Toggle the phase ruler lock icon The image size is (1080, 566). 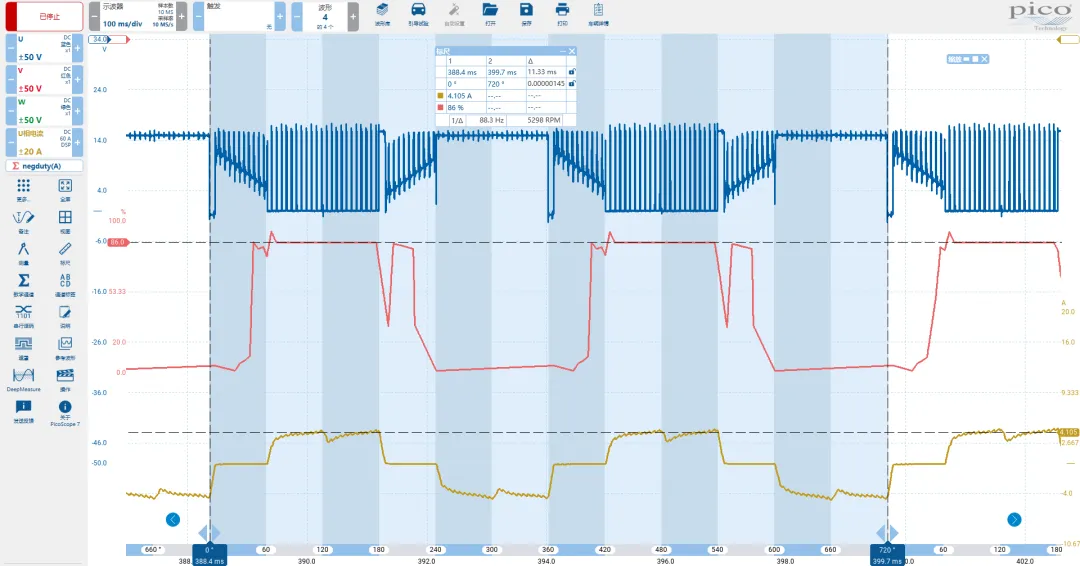point(571,84)
